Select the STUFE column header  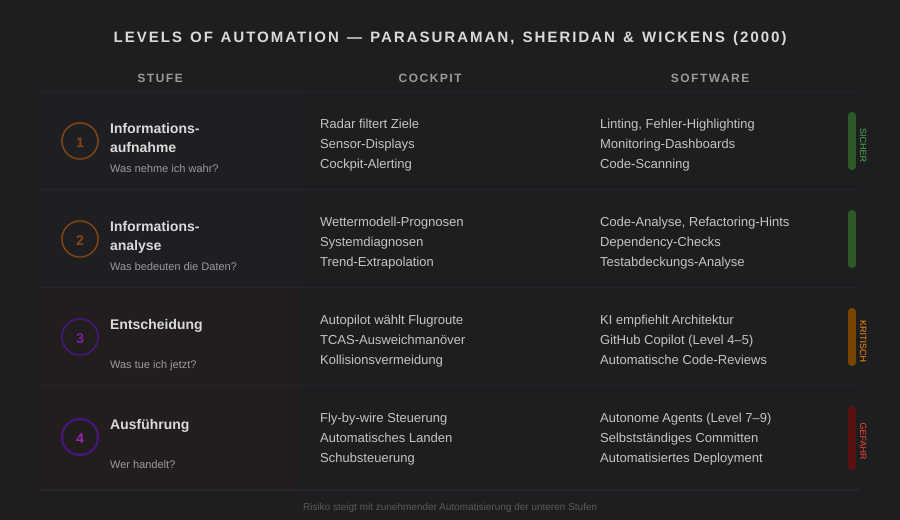click(161, 78)
